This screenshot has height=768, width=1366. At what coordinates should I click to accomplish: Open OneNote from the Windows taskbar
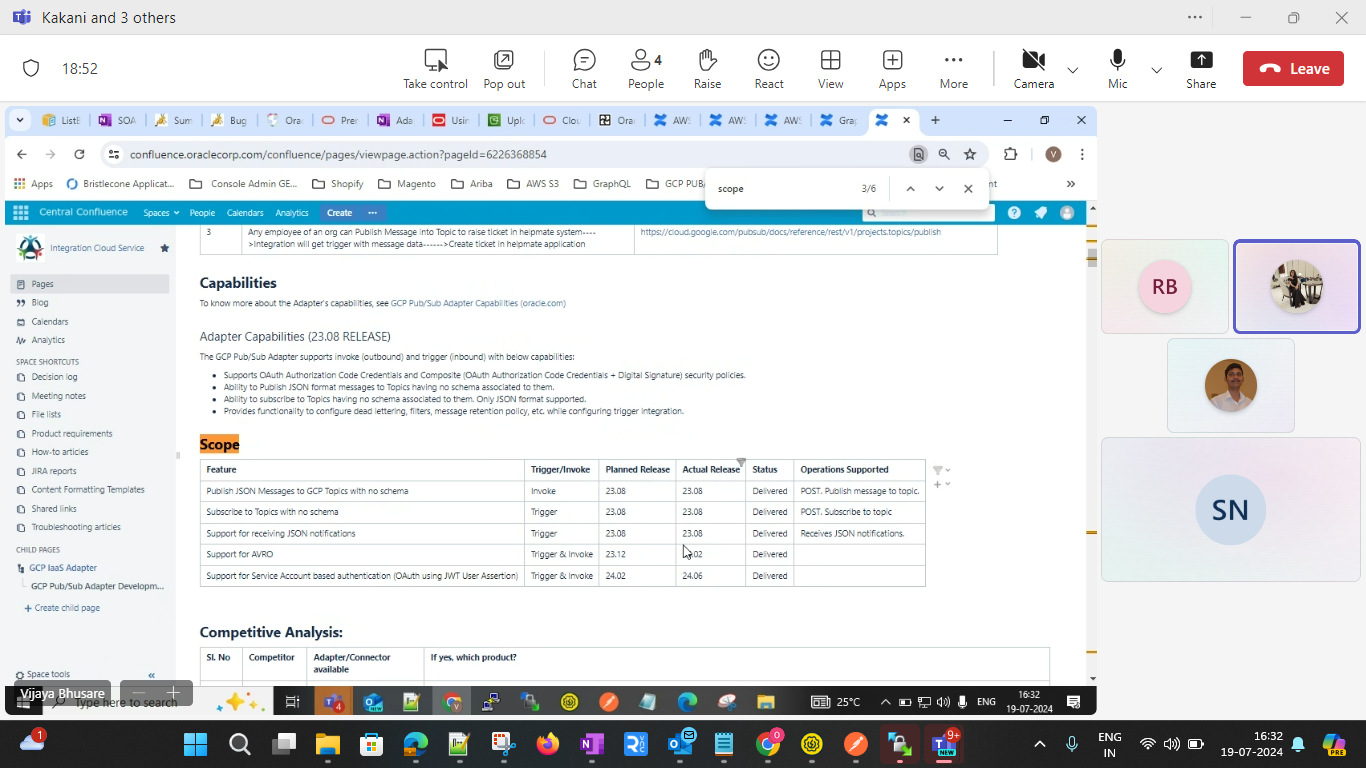click(x=591, y=743)
